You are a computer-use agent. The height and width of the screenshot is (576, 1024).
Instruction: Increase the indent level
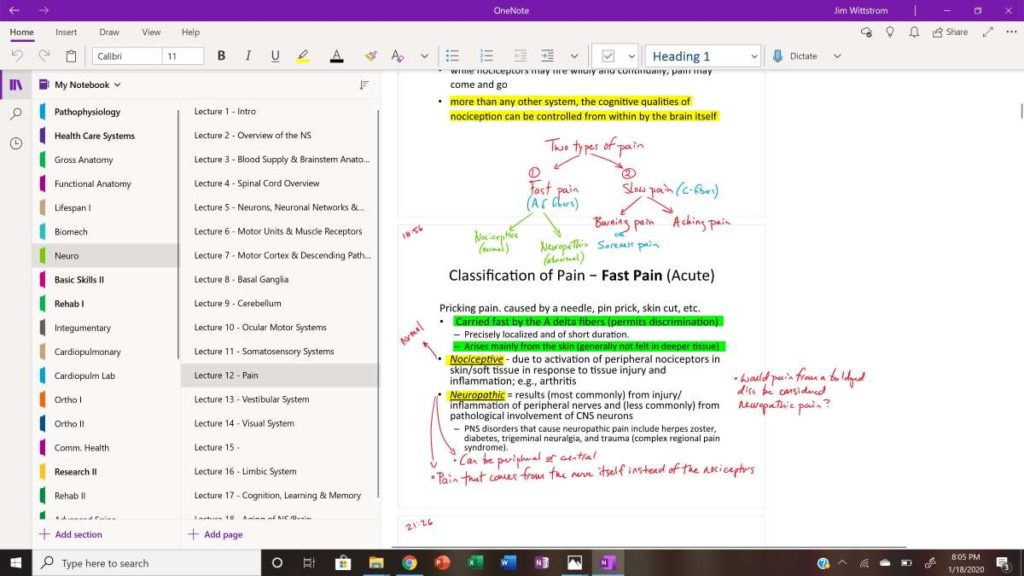(547, 56)
